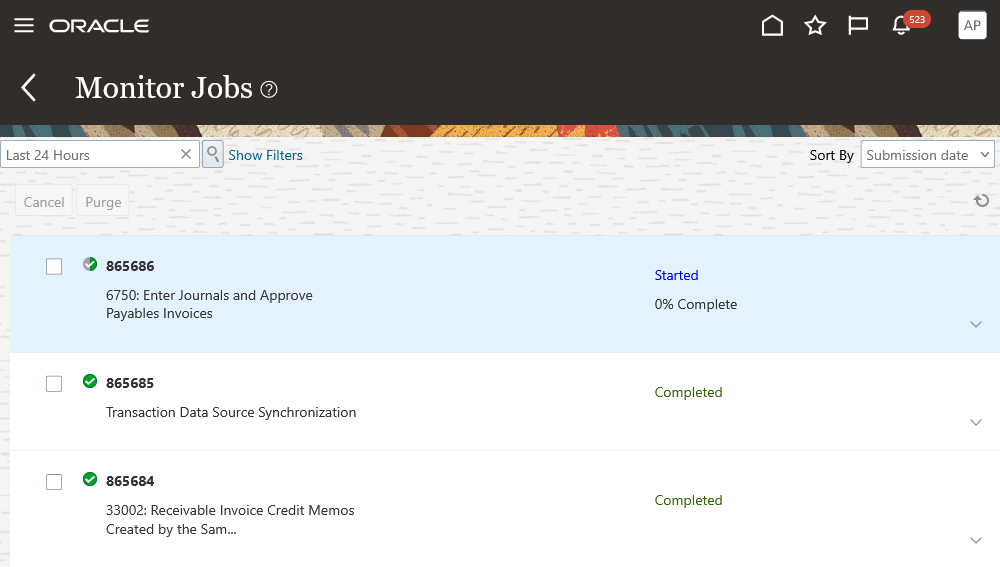Image resolution: width=1000 pixels, height=567 pixels.
Task: Open the Watchlist flag icon
Action: [858, 26]
